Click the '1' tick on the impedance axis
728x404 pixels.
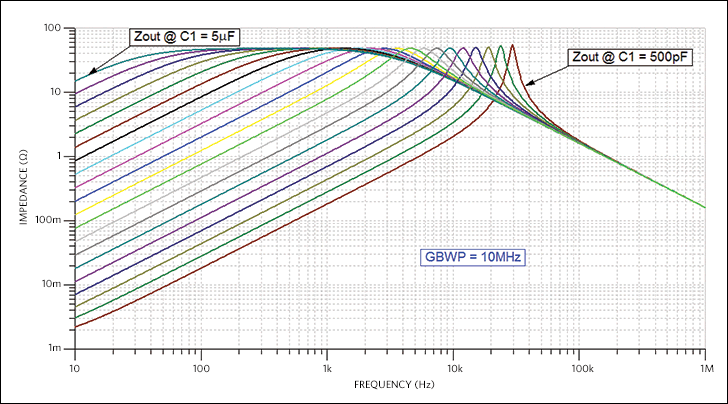pos(63,156)
